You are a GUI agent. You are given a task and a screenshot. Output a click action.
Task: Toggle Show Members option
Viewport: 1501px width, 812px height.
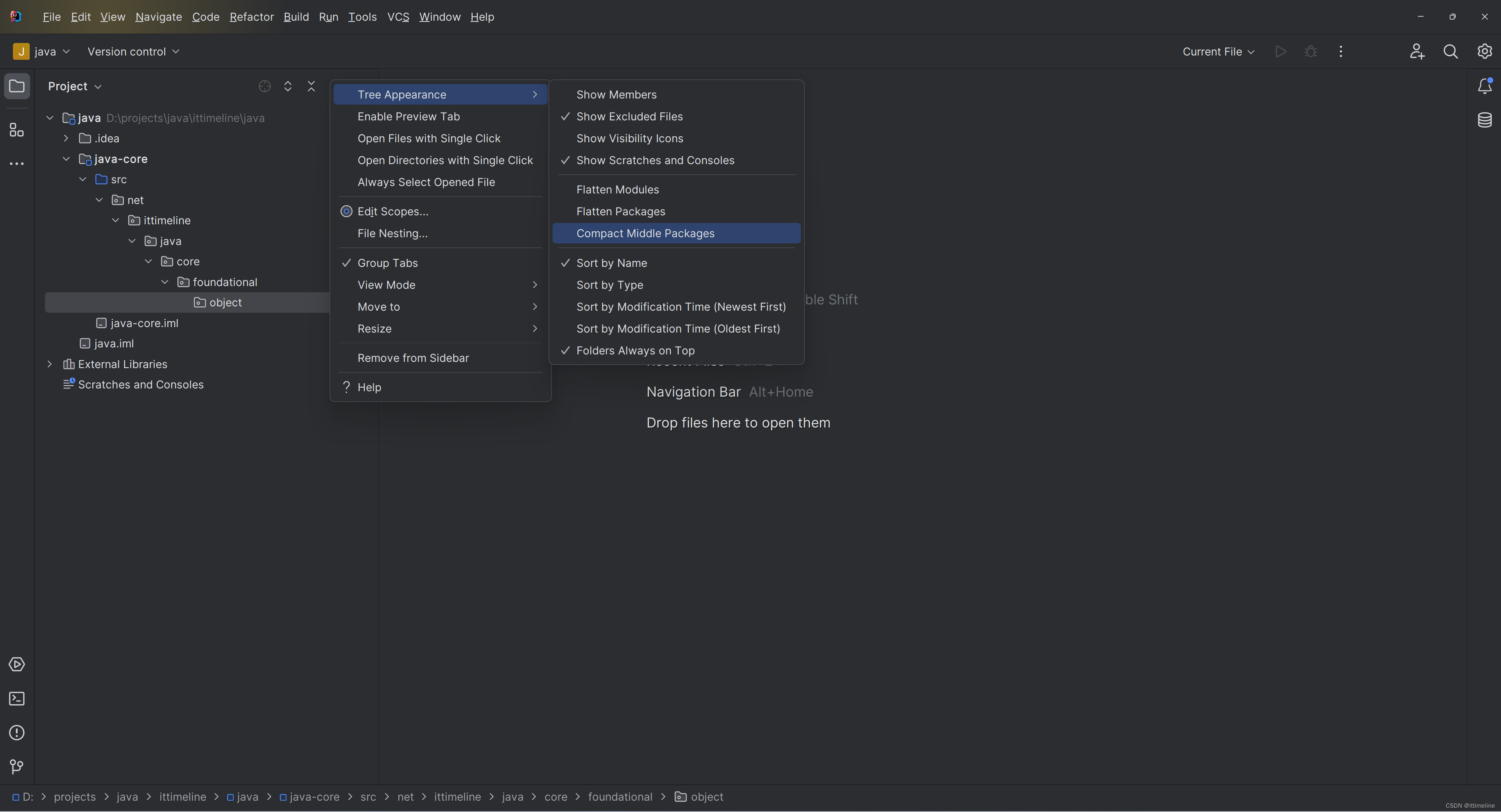point(677,94)
